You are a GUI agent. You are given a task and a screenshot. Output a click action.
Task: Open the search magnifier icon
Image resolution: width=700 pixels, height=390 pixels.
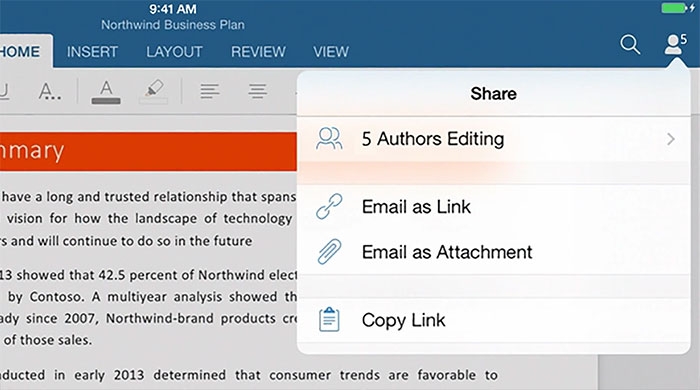point(630,45)
